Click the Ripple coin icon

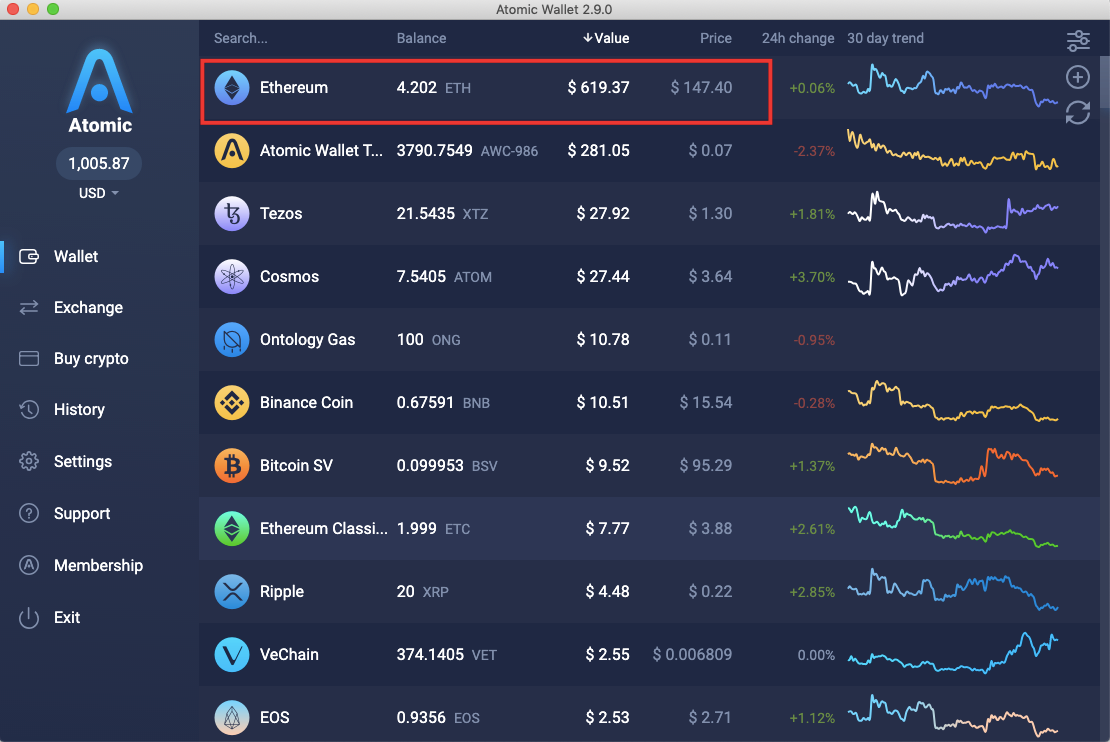tap(231, 592)
